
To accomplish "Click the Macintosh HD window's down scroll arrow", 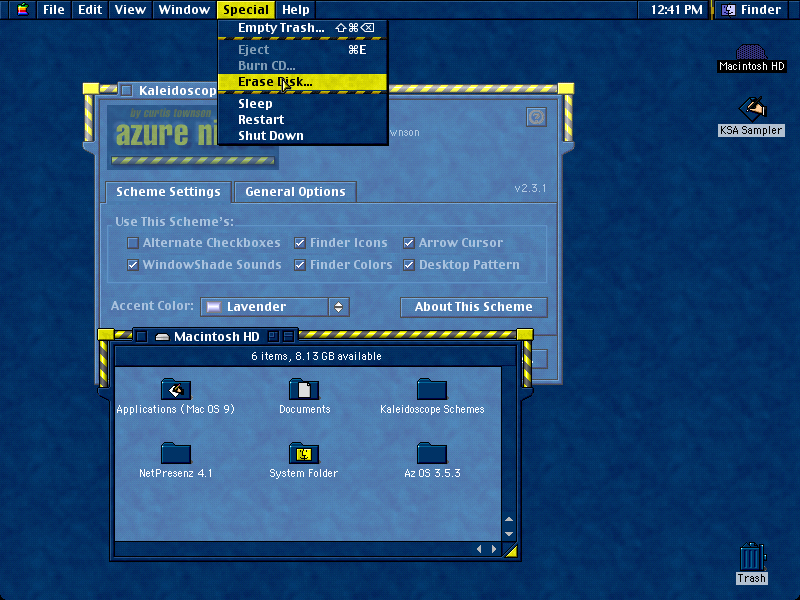I will tap(509, 534).
